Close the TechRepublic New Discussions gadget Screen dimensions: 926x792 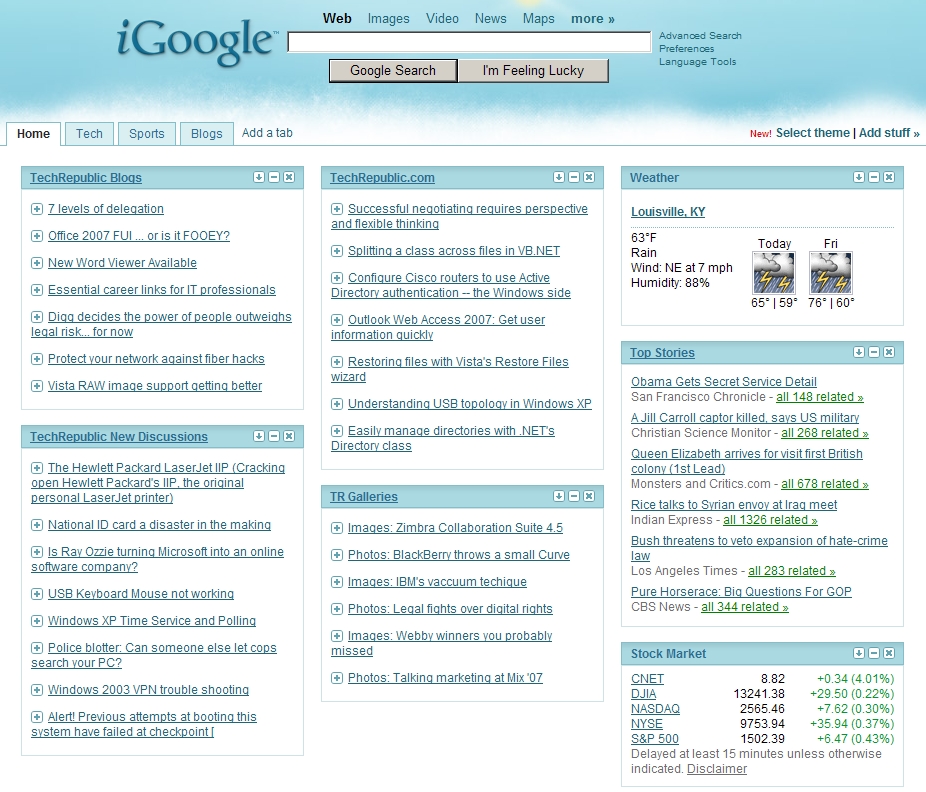click(x=289, y=436)
